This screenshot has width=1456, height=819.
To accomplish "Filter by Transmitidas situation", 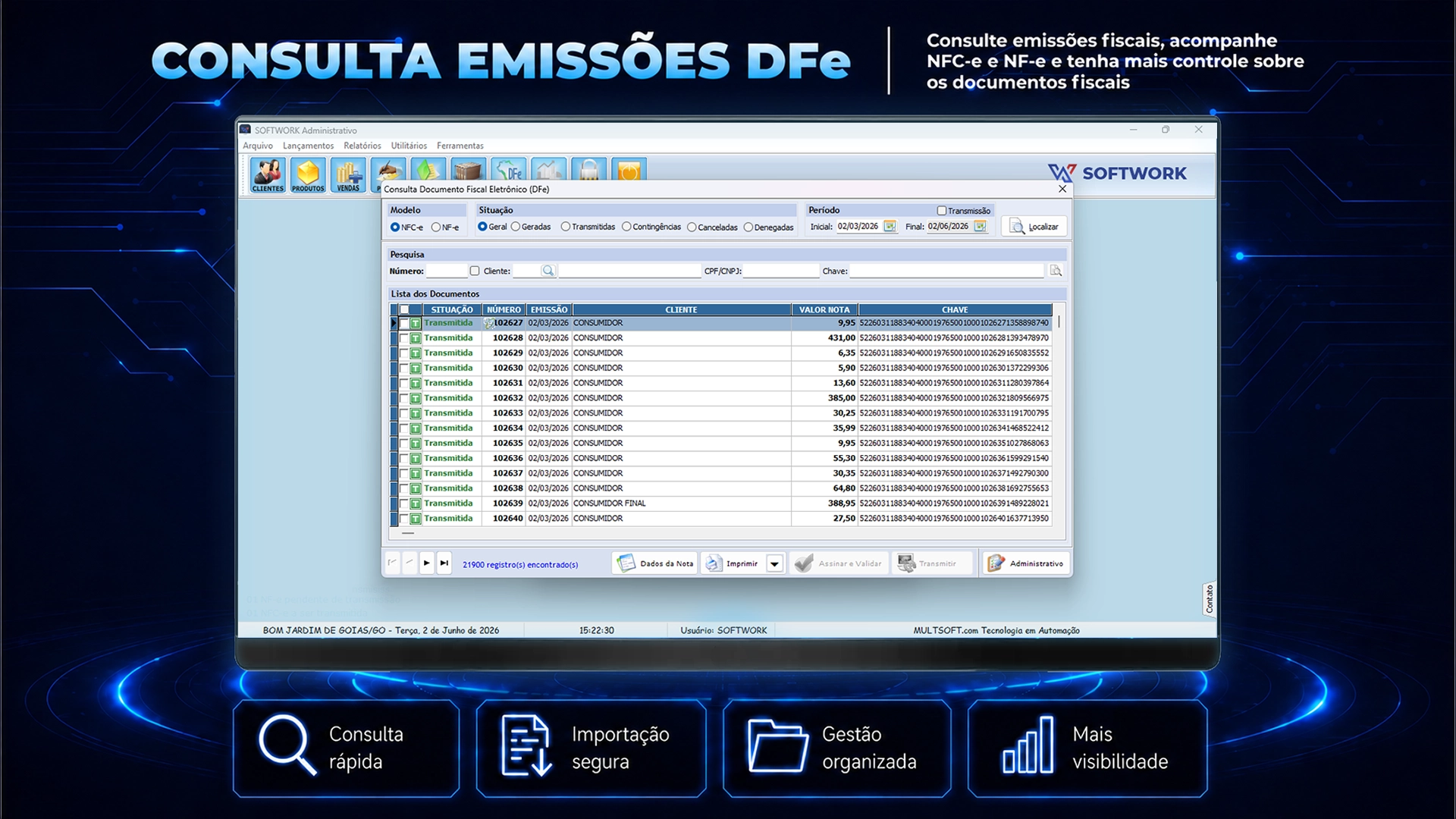I will tap(588, 227).
